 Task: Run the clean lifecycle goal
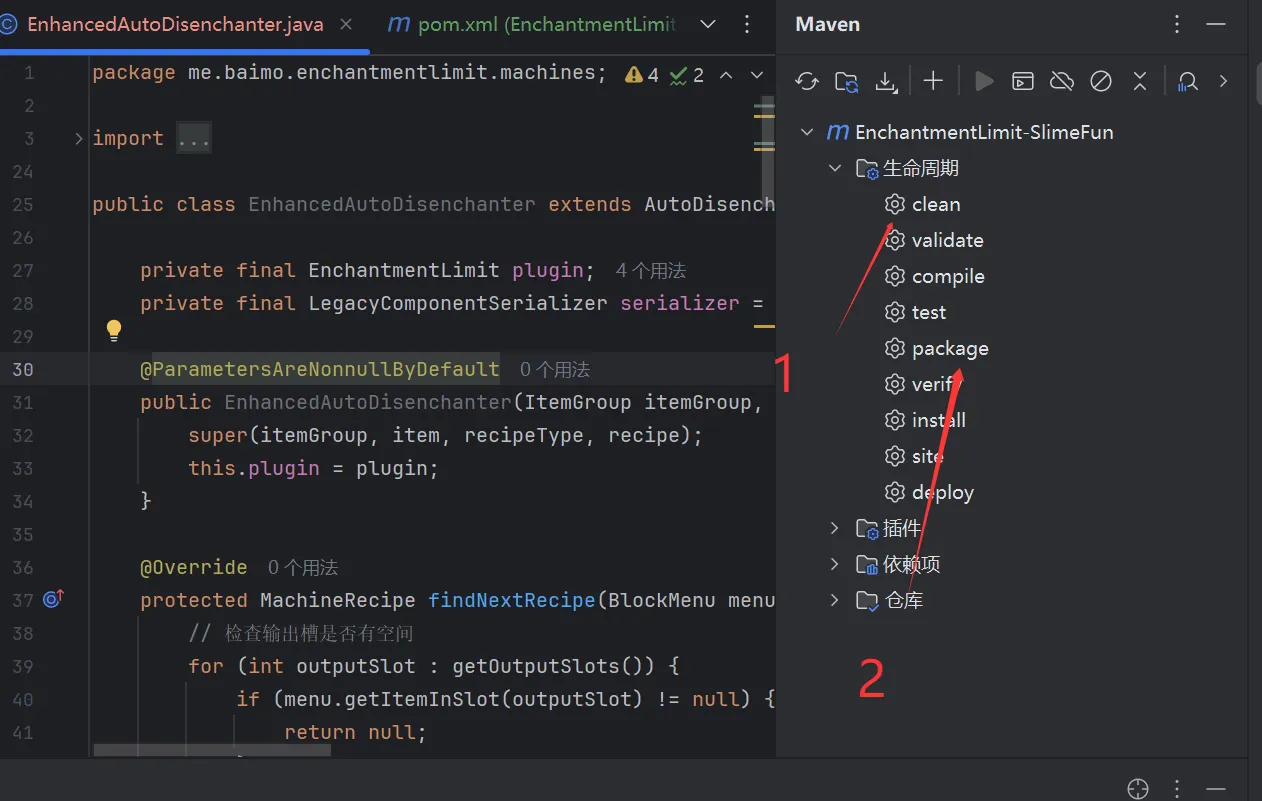click(x=935, y=204)
